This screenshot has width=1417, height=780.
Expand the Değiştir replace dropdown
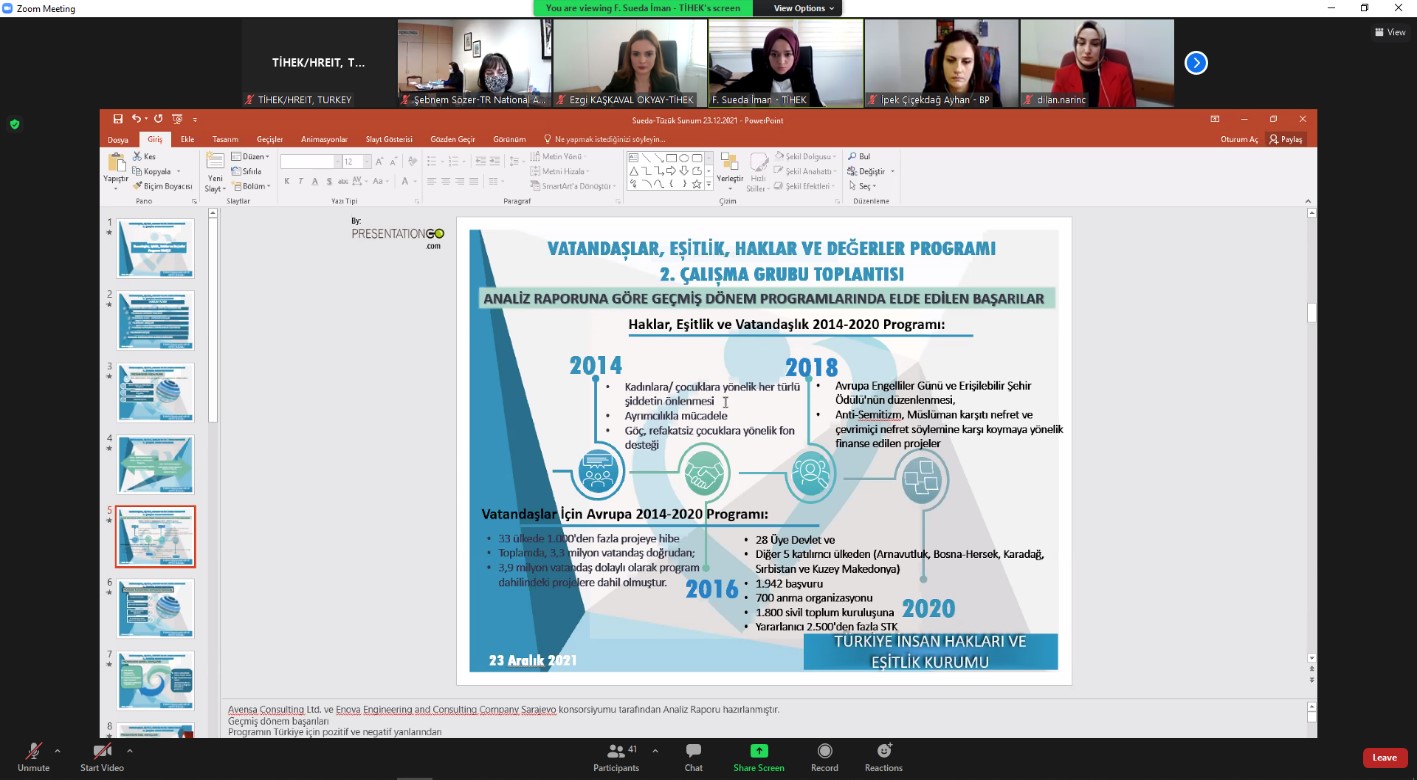[x=871, y=171]
